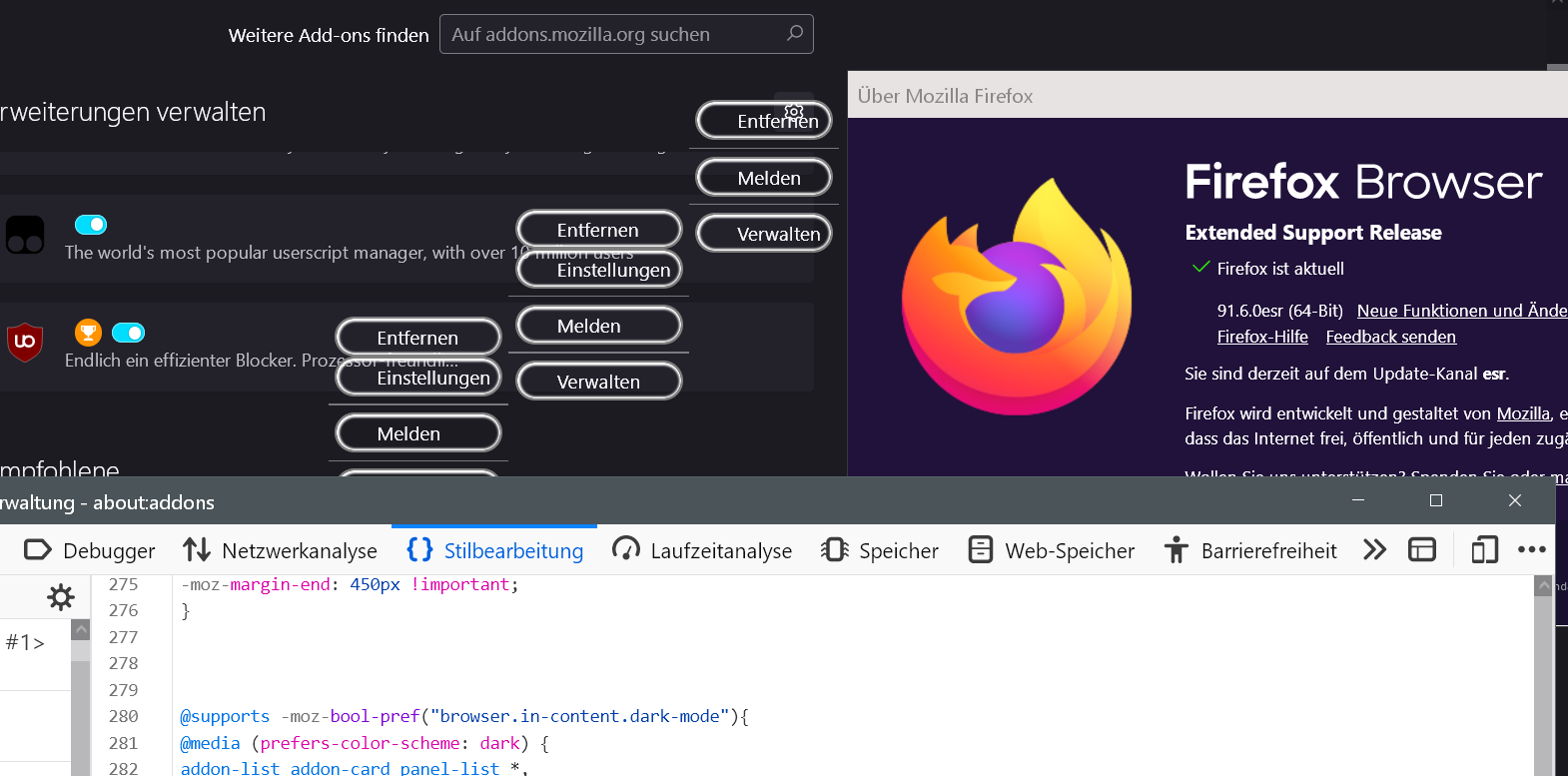Open the 'Neue Funktionen und Ände…' link

(x=1462, y=311)
